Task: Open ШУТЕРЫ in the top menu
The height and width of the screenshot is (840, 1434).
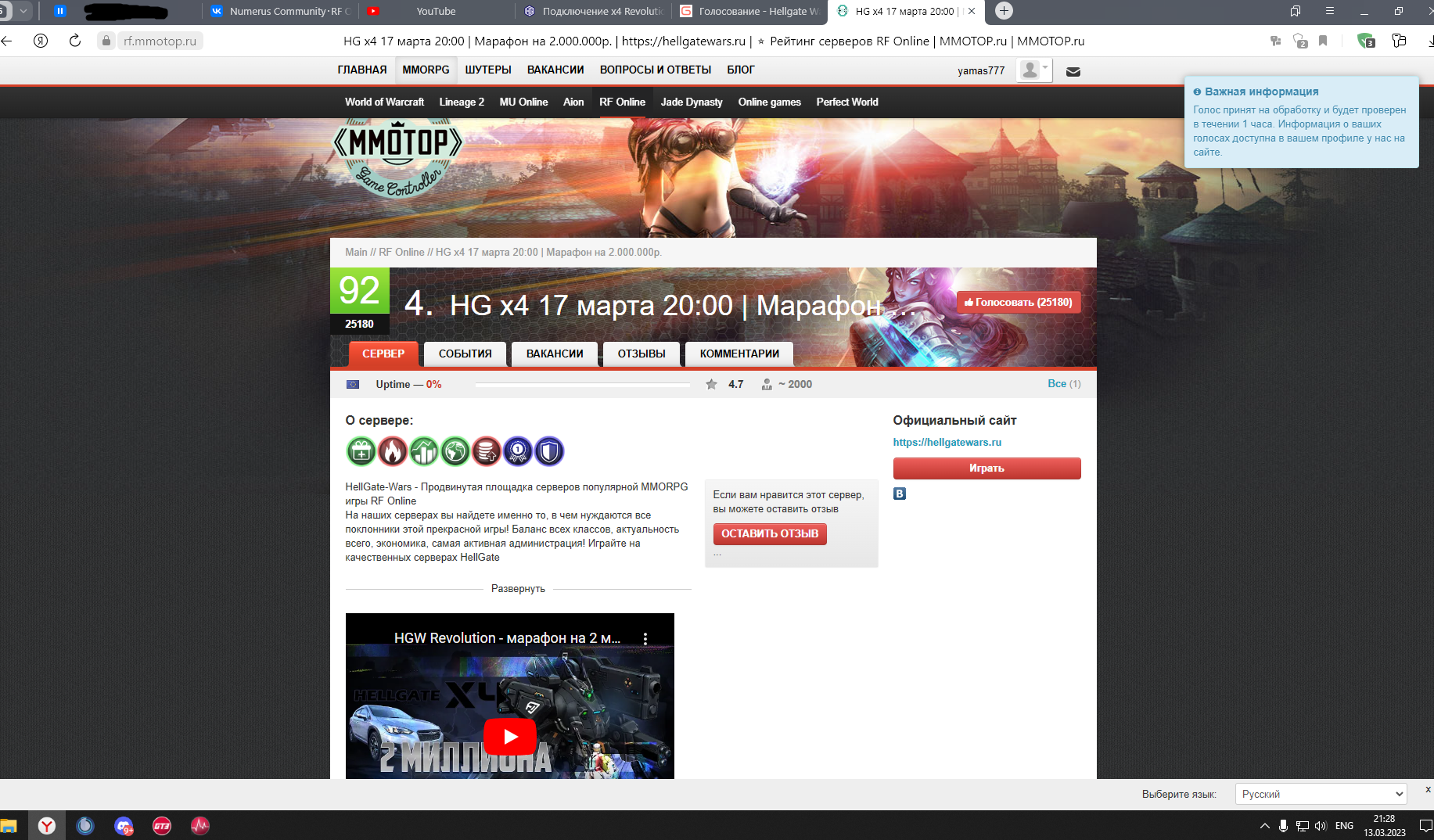Action: [488, 70]
